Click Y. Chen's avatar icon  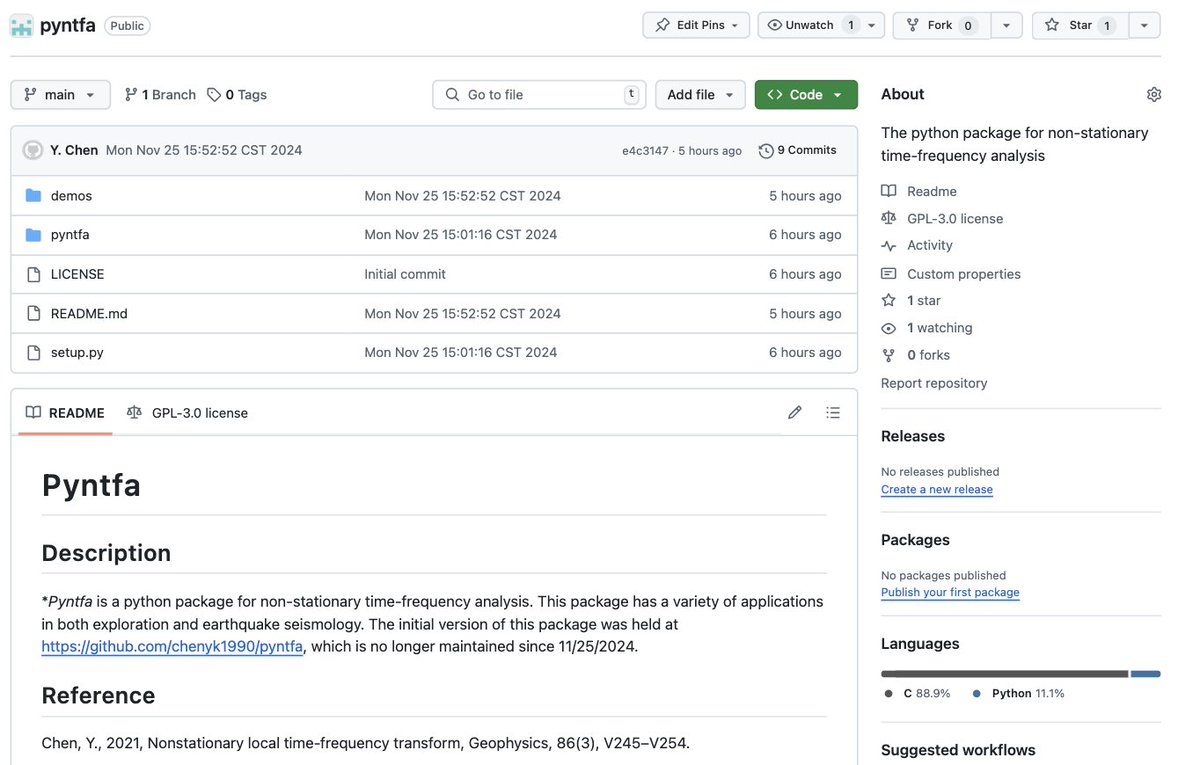pyautogui.click(x=32, y=150)
